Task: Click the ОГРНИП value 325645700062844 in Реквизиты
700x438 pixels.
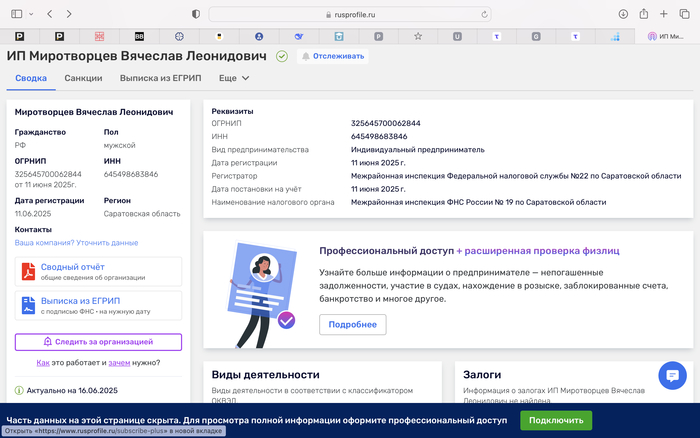Action: (x=386, y=123)
